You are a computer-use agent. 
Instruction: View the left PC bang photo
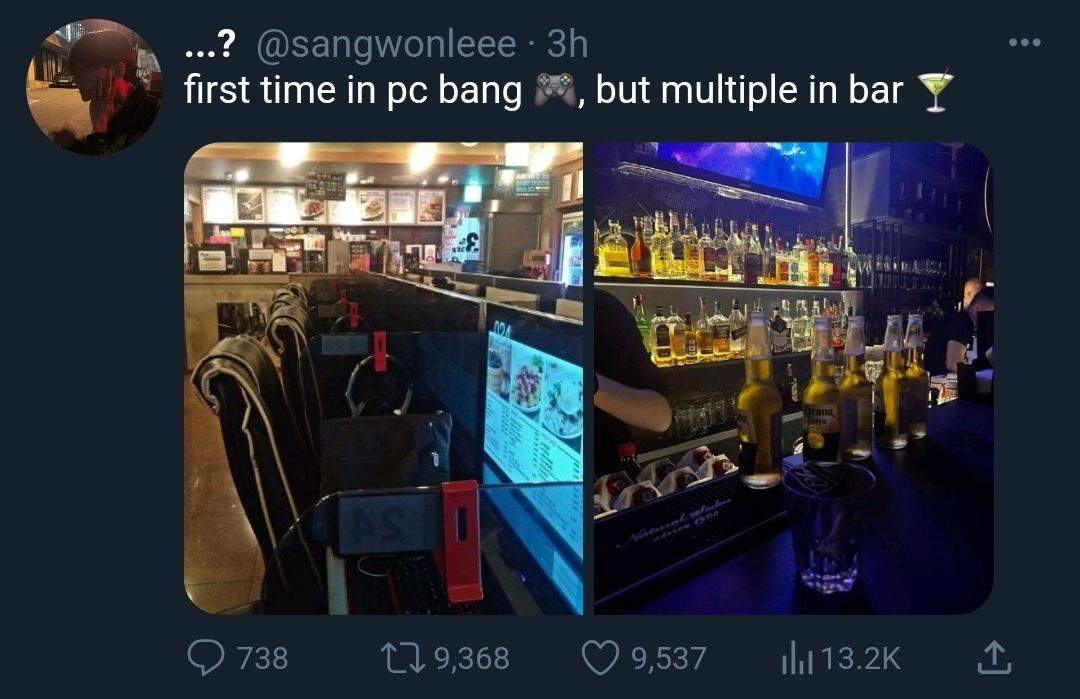coord(384,378)
